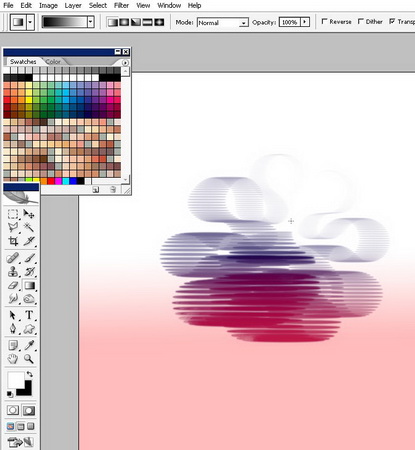
Task: Choose the Radial Gradient style icon
Action: 124,22
